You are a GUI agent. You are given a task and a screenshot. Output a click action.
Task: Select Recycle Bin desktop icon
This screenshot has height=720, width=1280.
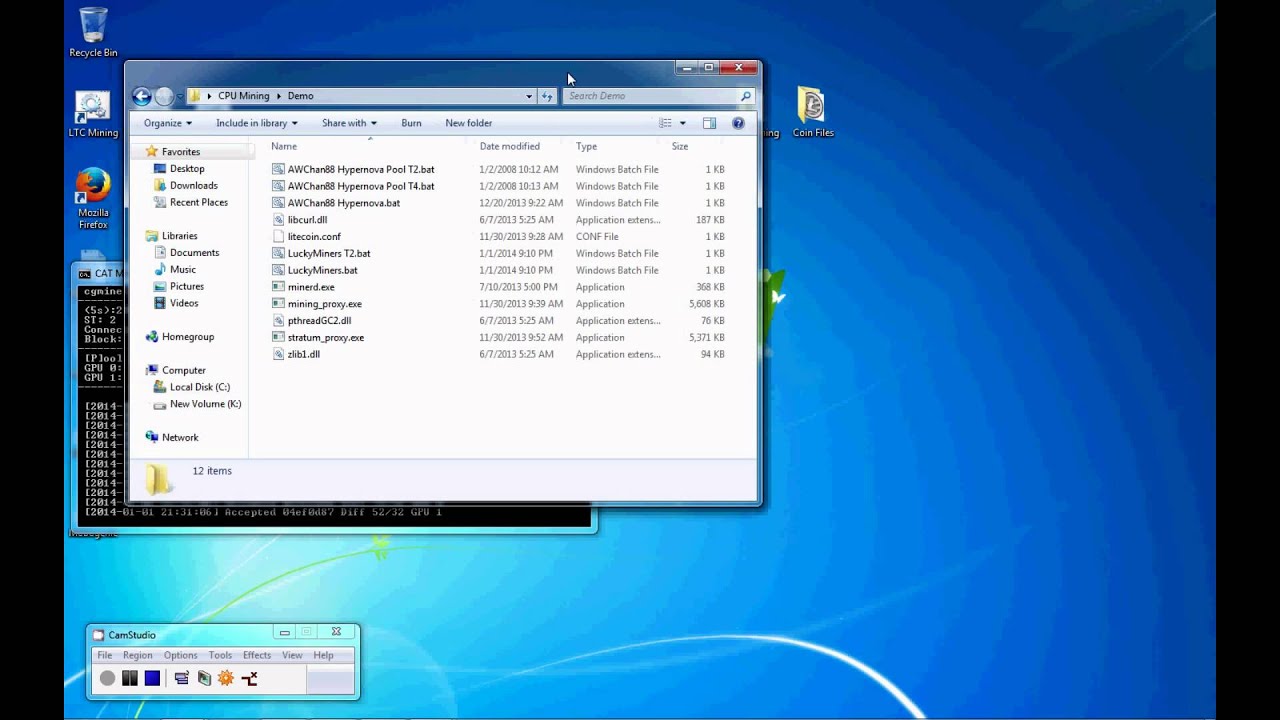93,32
